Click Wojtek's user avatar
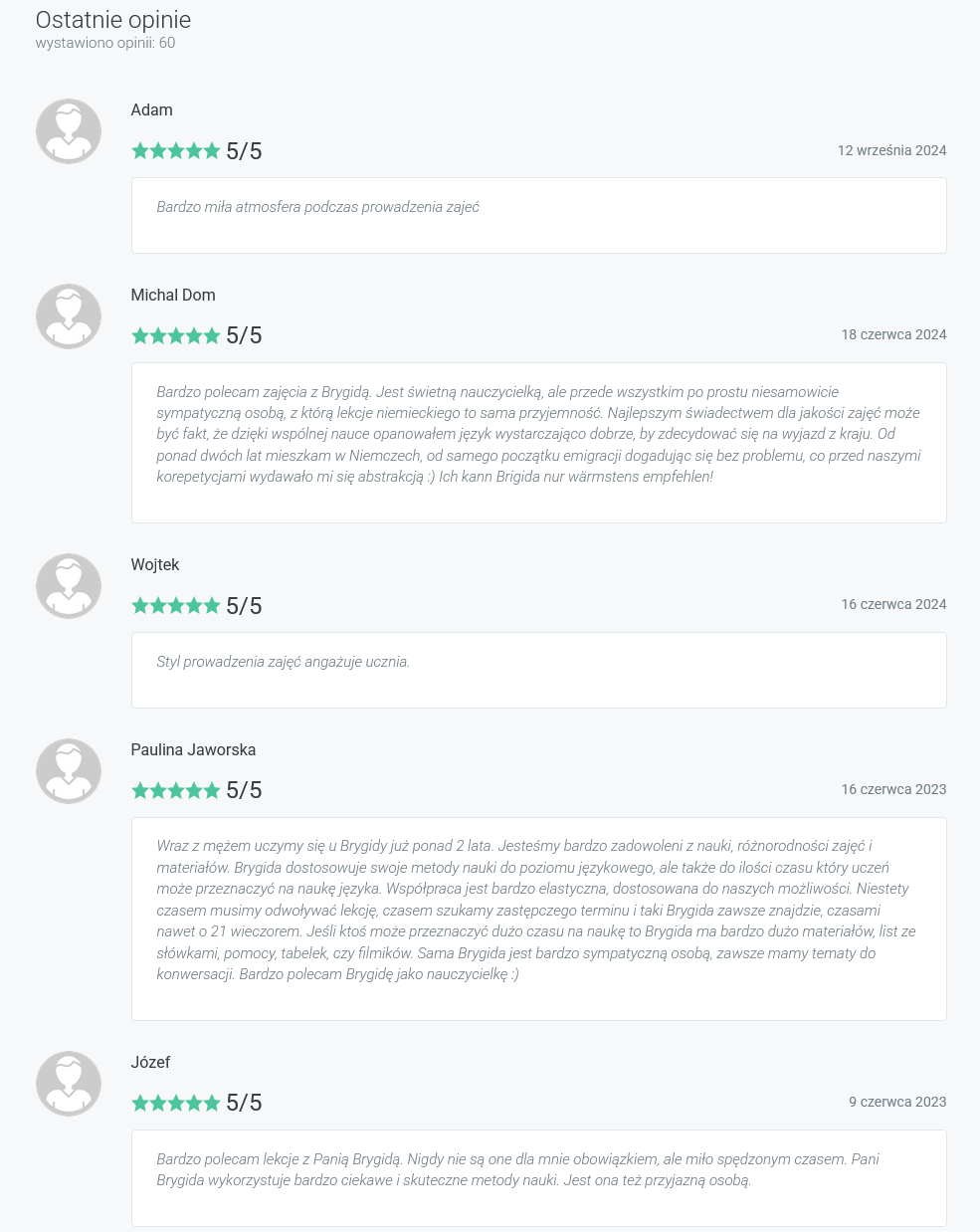Viewport: 980px width, 1232px height. (69, 586)
